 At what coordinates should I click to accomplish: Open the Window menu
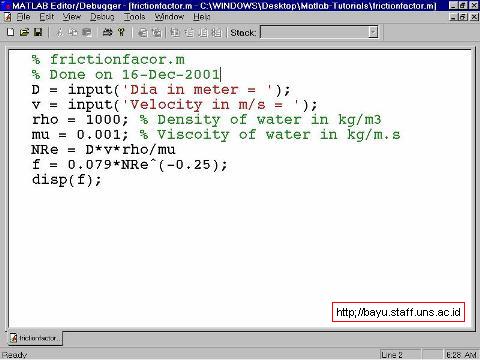point(169,17)
